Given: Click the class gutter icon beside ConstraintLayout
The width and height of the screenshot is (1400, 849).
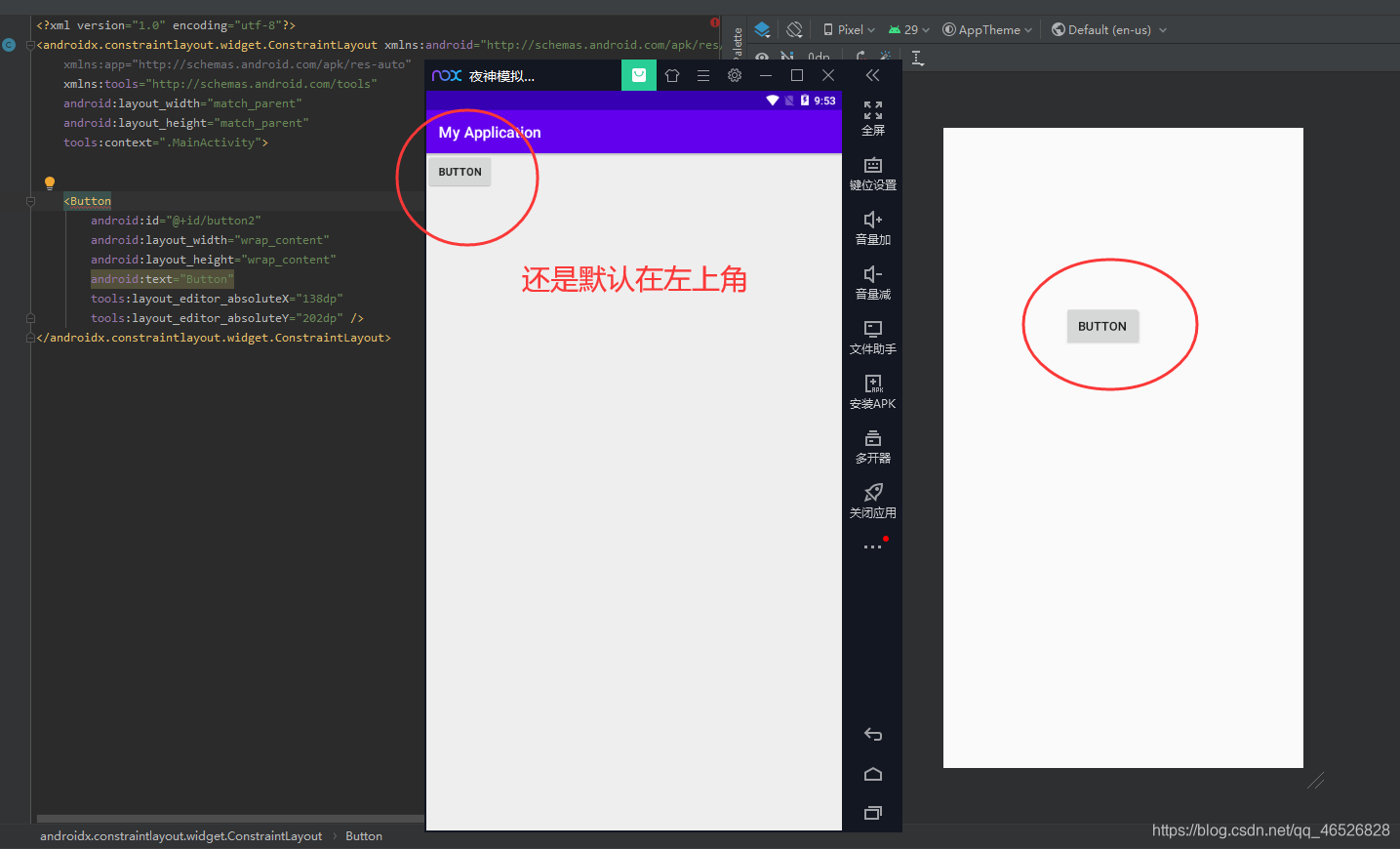Looking at the screenshot, I should coord(9,45).
